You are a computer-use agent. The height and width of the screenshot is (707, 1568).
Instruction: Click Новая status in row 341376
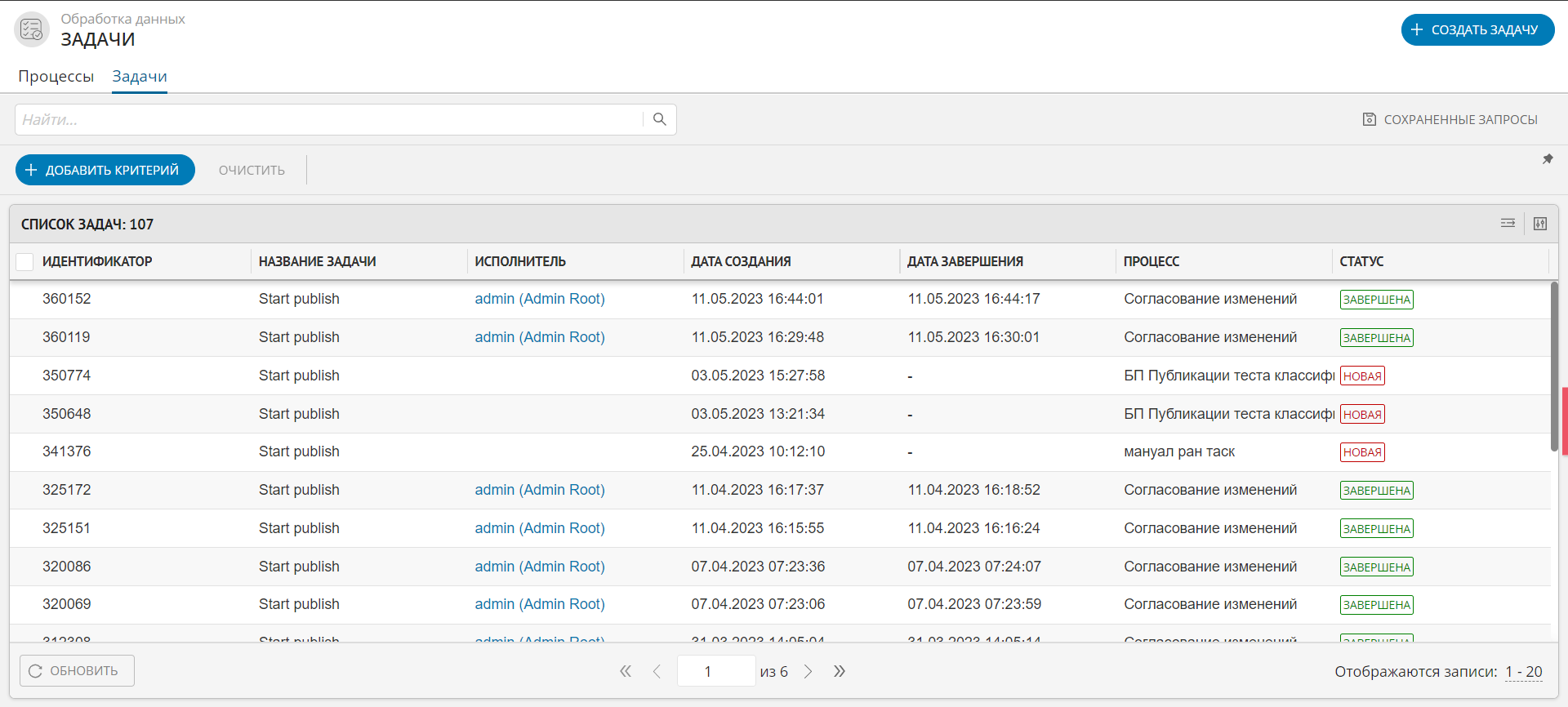(1362, 452)
